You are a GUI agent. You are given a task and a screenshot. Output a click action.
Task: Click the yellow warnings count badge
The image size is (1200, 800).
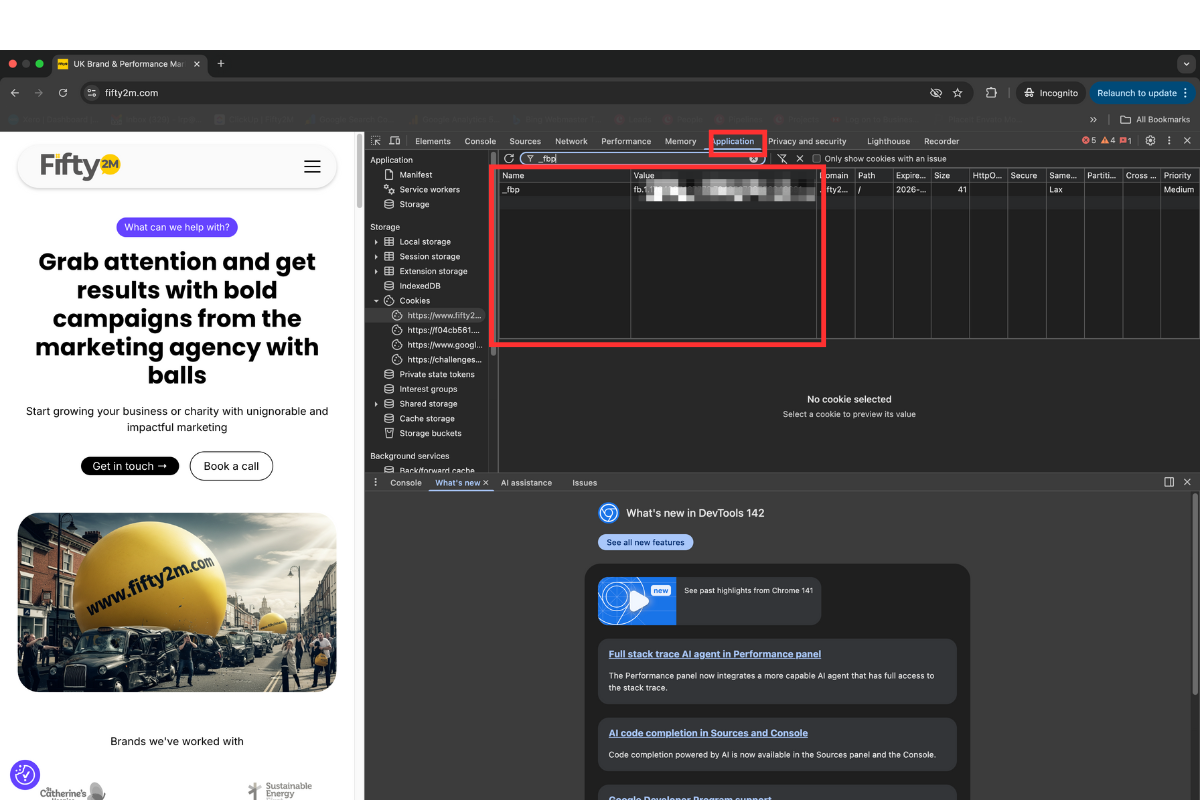click(x=1108, y=141)
